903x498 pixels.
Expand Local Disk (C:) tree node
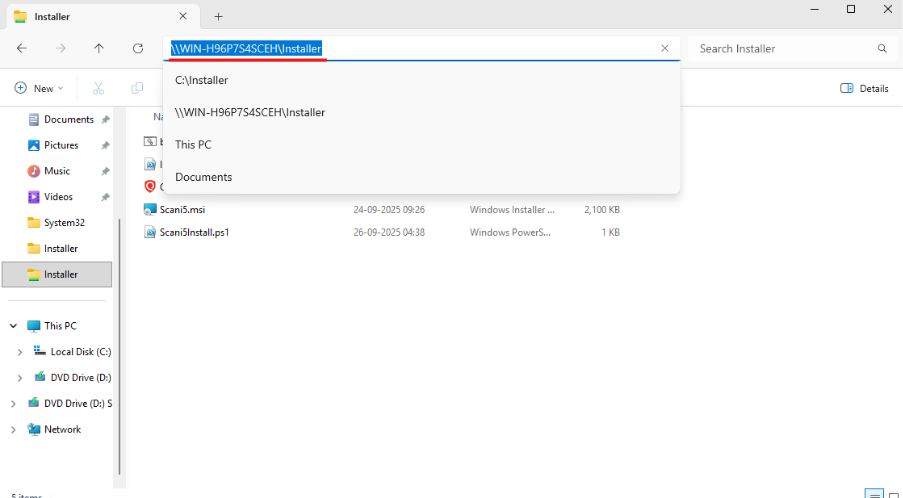[20, 352]
